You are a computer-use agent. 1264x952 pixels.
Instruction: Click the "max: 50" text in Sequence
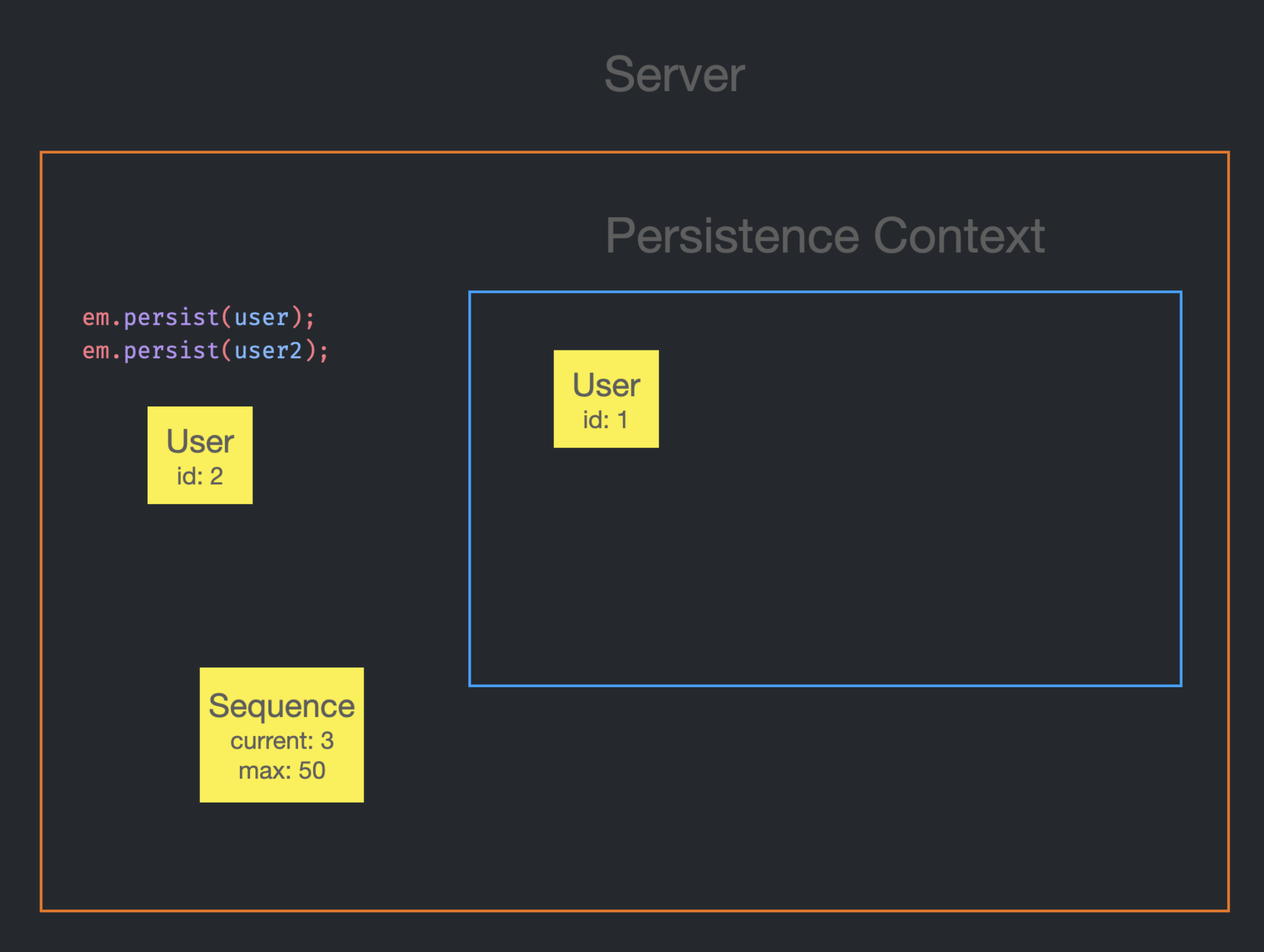(x=281, y=771)
